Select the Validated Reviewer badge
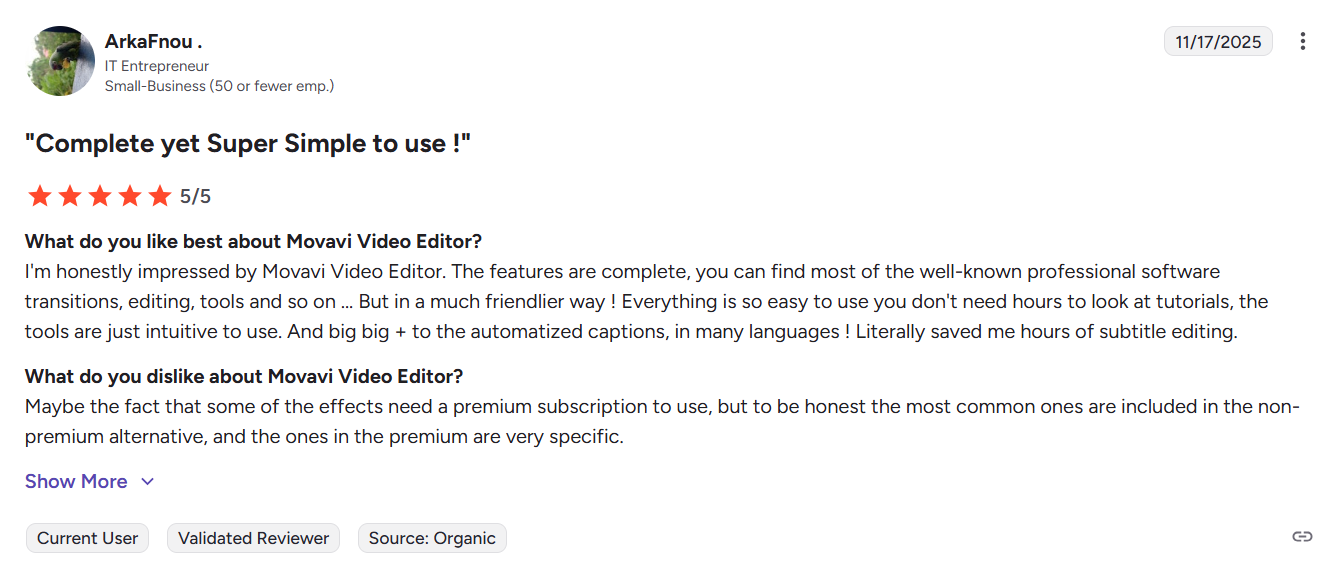1342x580 pixels. 253,538
